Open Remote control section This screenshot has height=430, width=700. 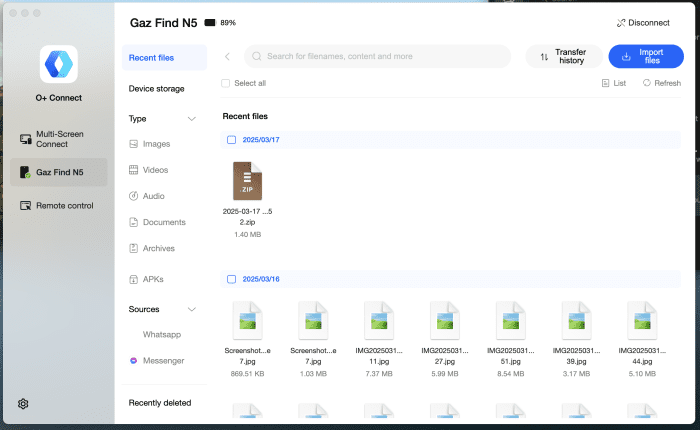pyautogui.click(x=58, y=205)
